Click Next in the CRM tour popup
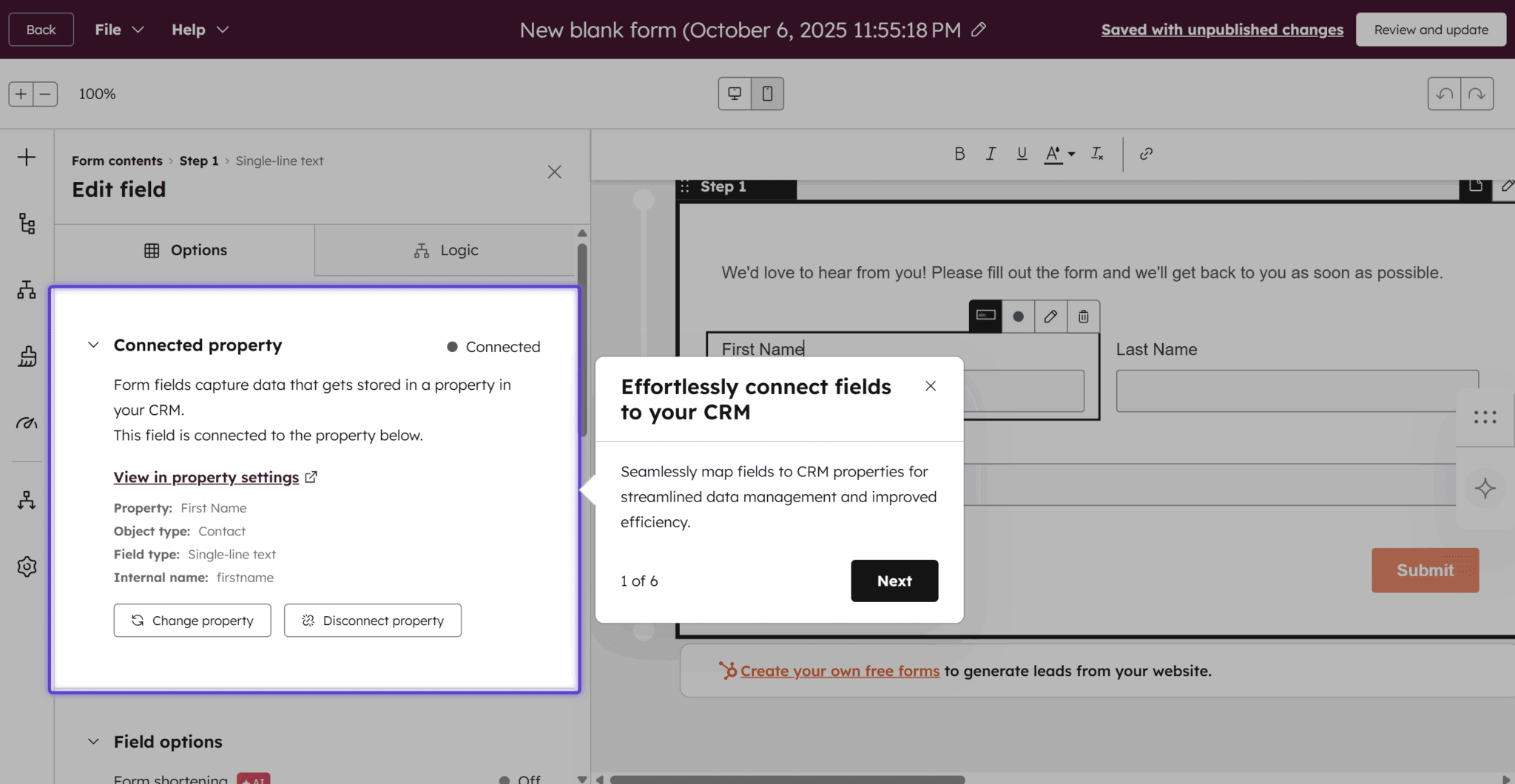Viewport: 1515px width, 784px height. (894, 581)
